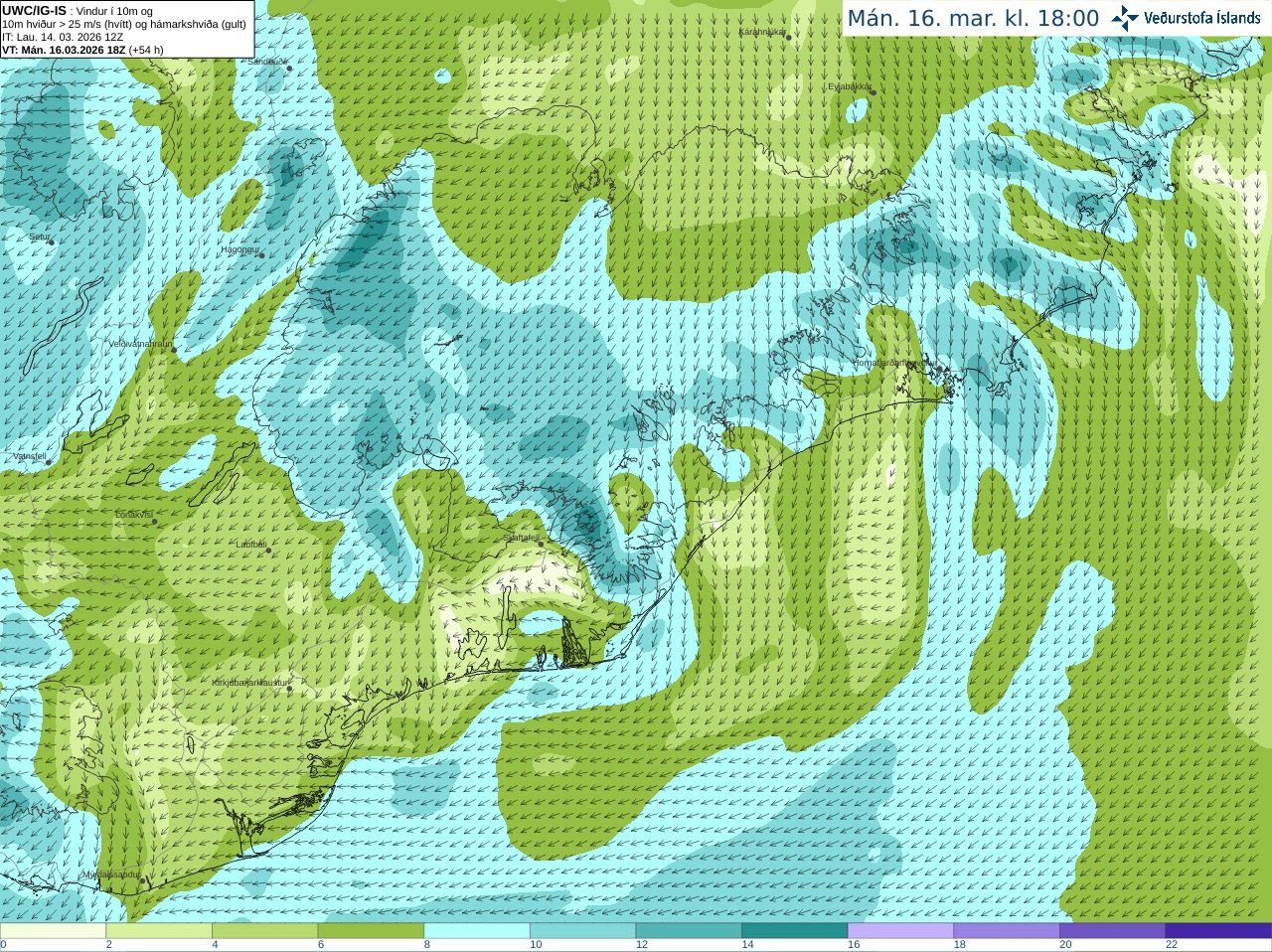Click the 'Mán. 16. mar. kl. 18:00' timestamp
This screenshot has width=1272, height=952.
973,18
